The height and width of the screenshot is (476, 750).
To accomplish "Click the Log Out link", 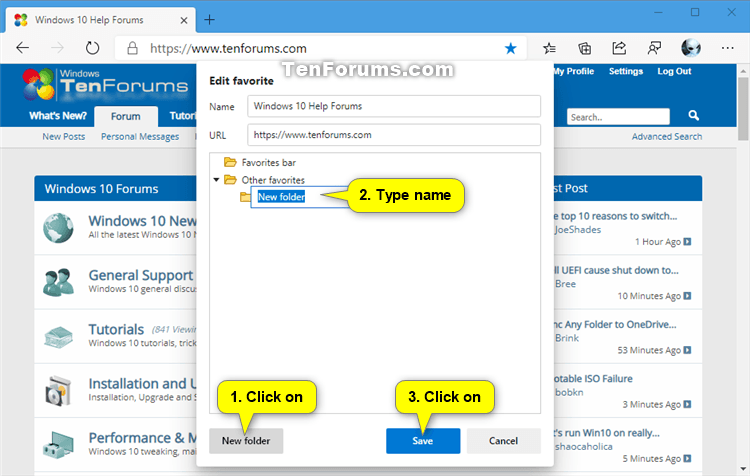I will (674, 71).
